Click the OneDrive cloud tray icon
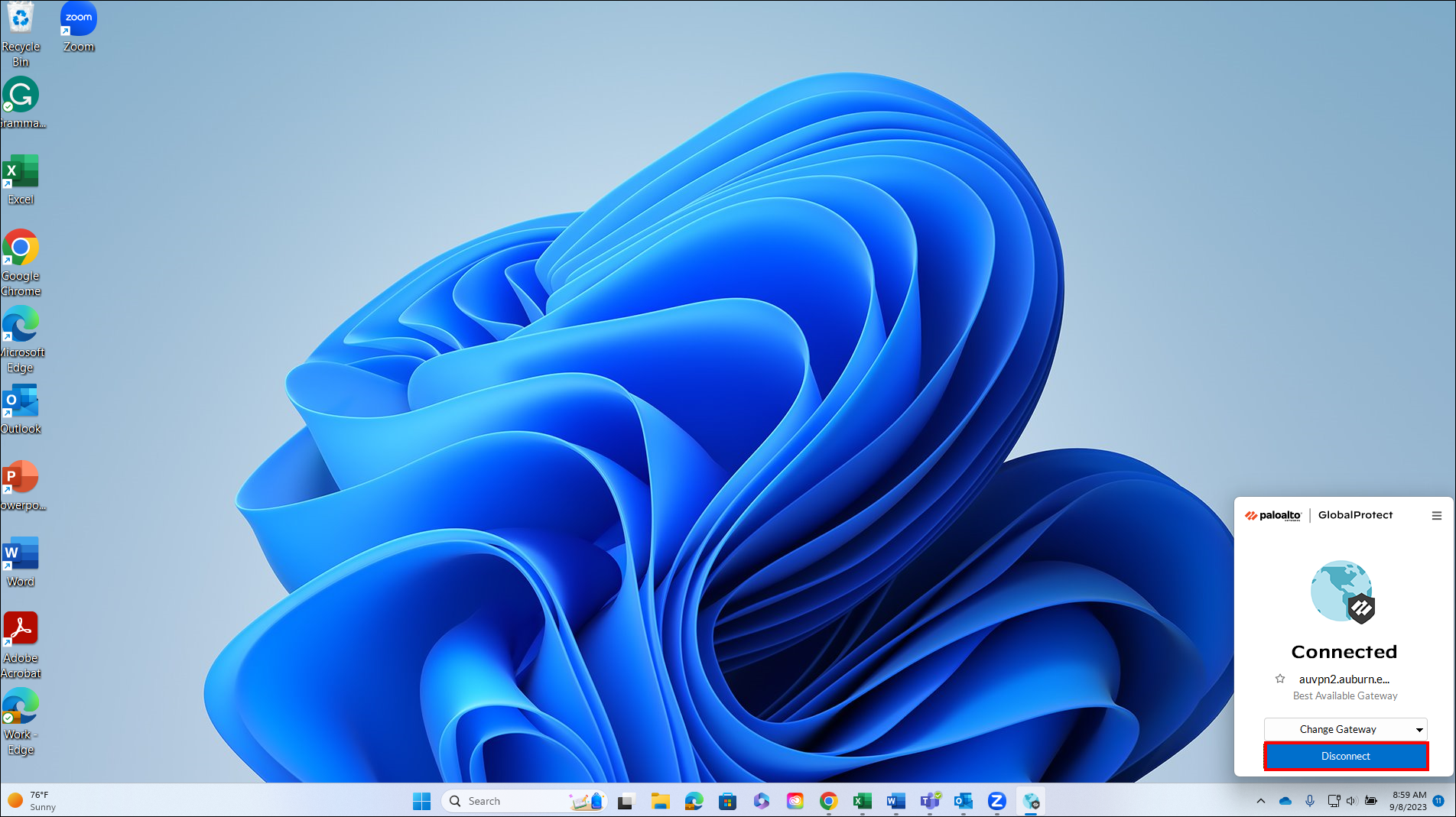This screenshot has height=817, width=1456. coord(1285,801)
